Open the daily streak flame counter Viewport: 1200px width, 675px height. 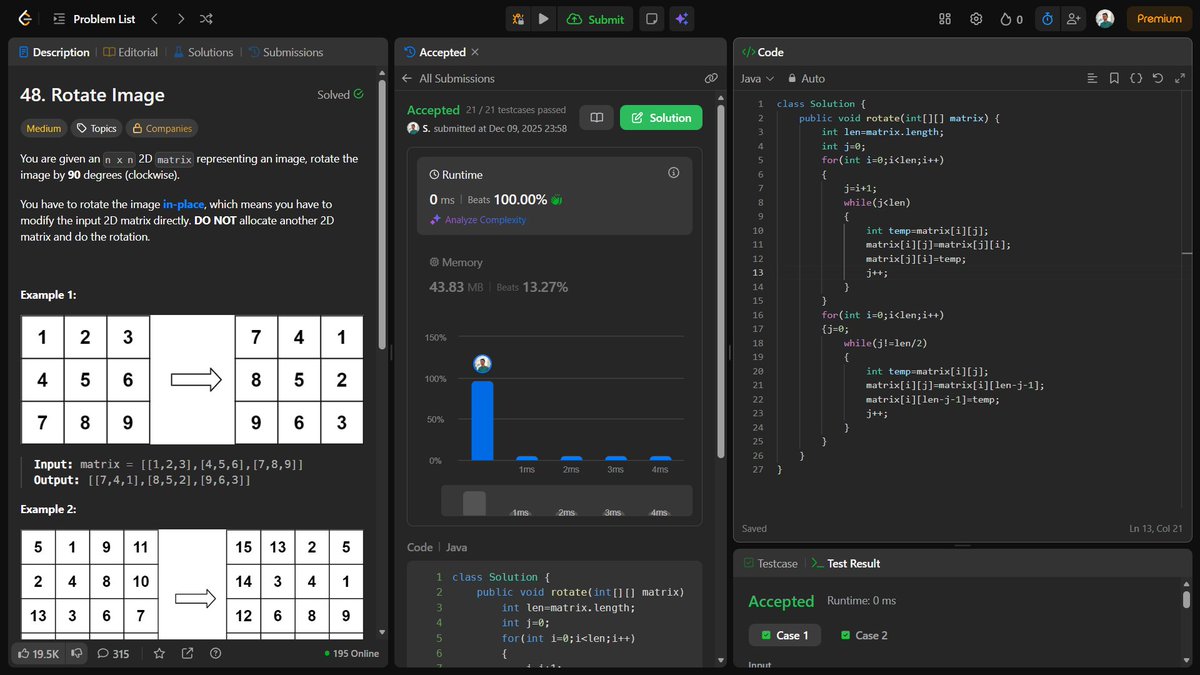pos(1010,18)
